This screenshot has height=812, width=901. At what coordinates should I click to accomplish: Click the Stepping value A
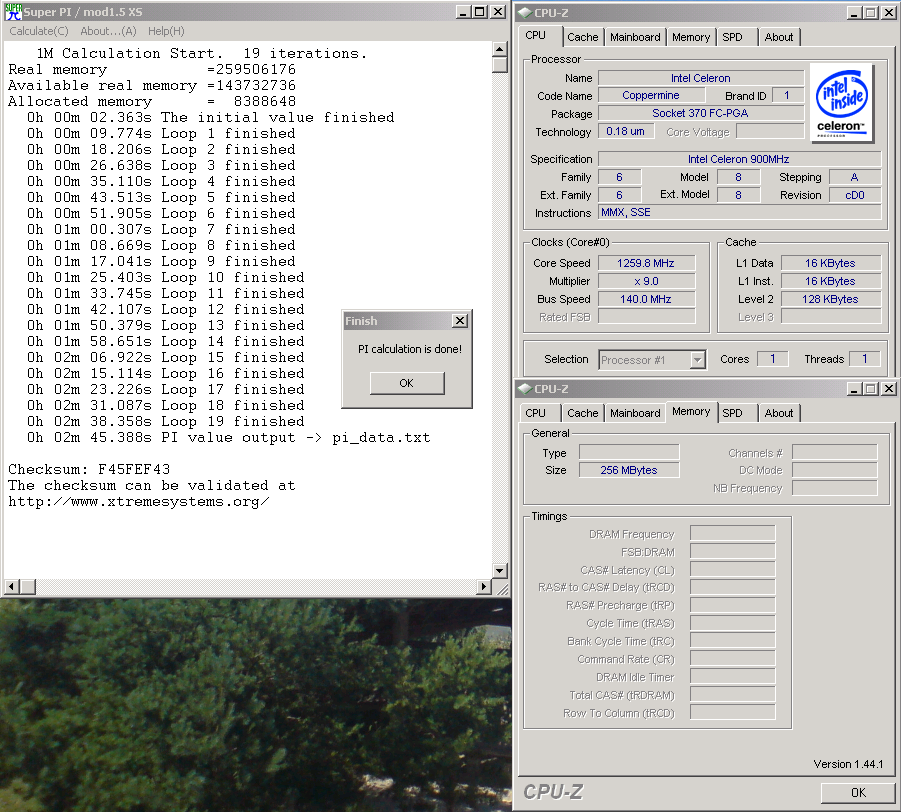click(x=854, y=178)
